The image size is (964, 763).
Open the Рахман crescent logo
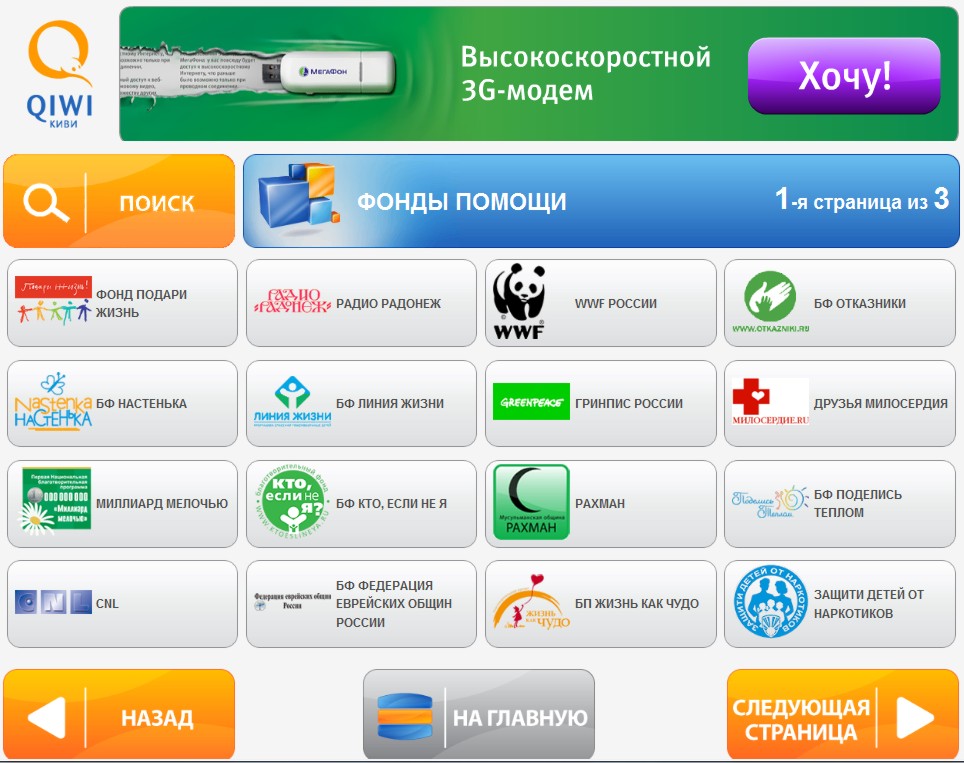point(531,502)
